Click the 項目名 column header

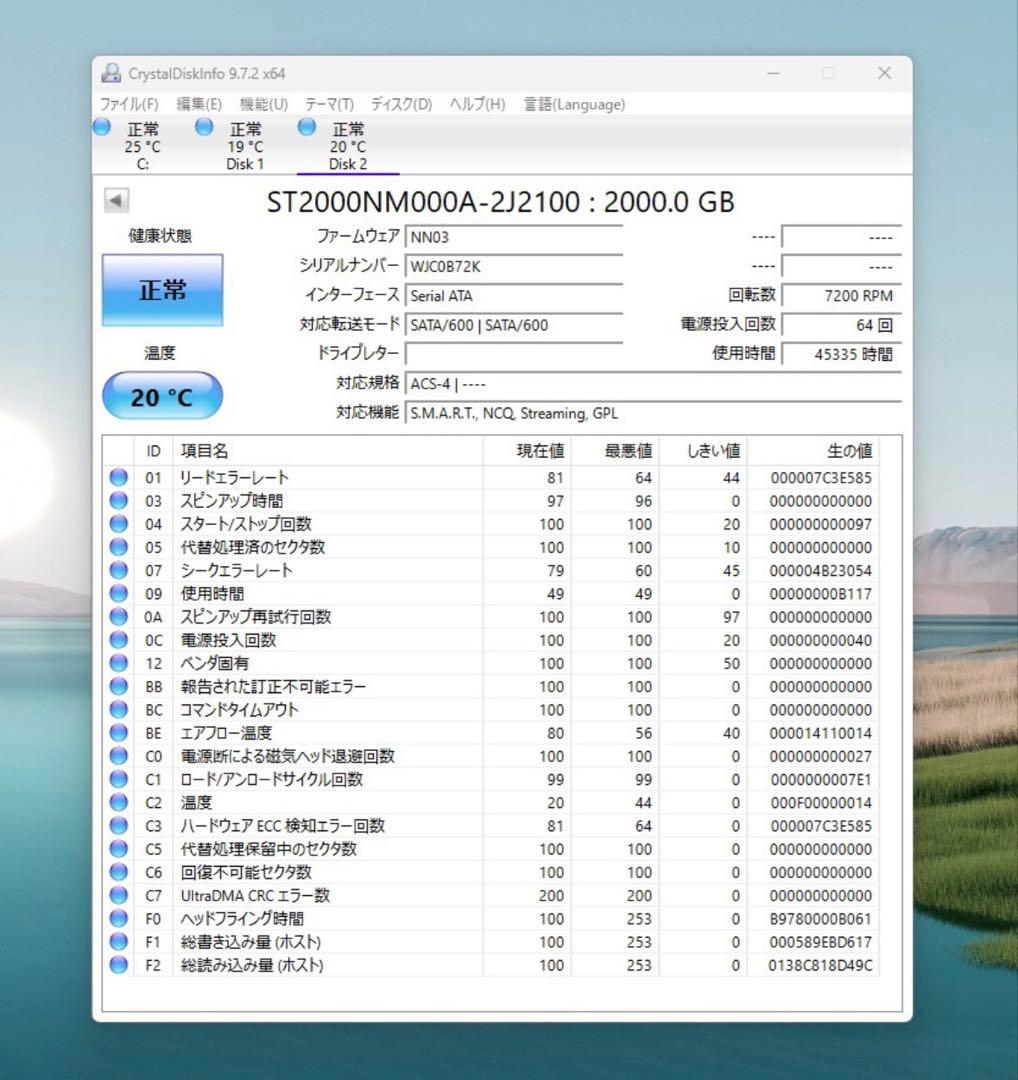coord(328,450)
